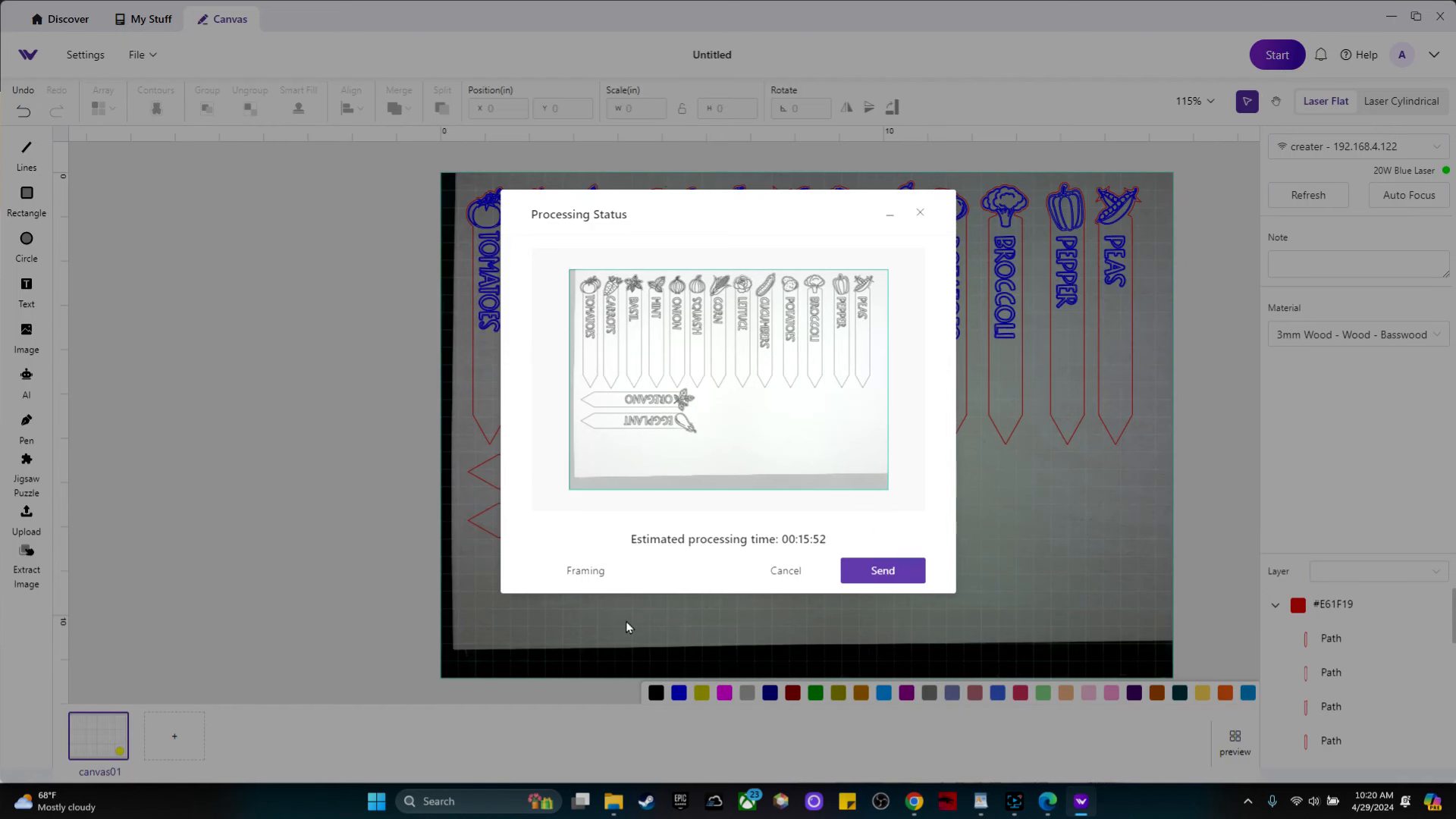
Task: Open Windows Start menu
Action: coord(376,802)
